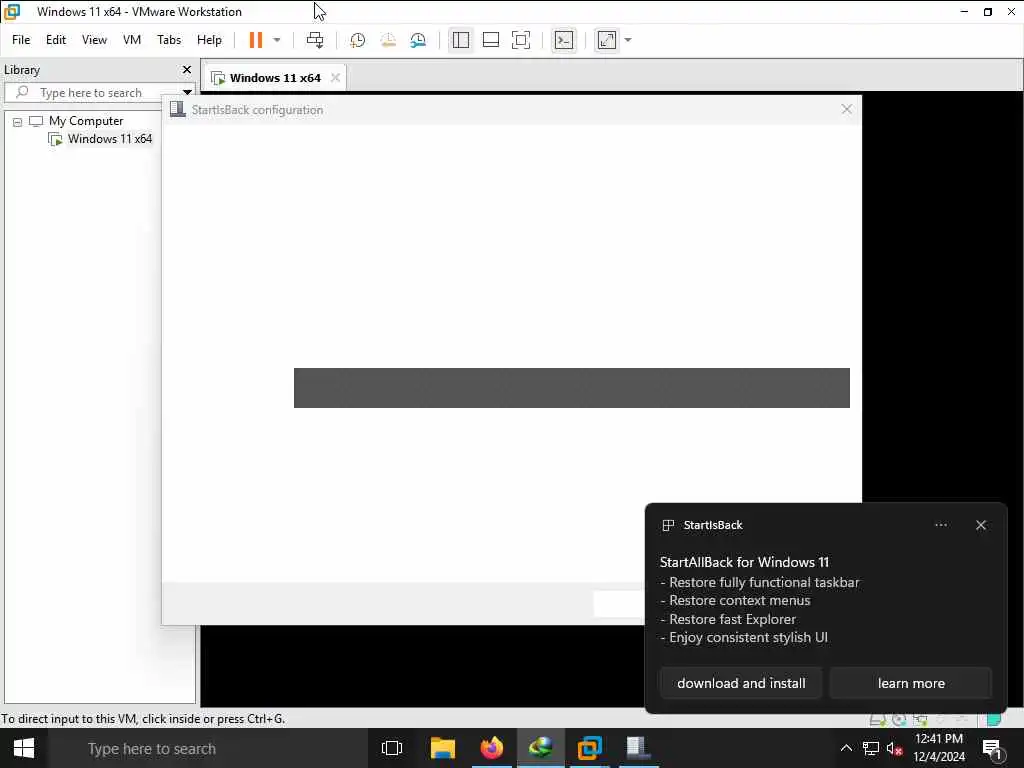Switch to the Windows 11 x64 tab
The width and height of the screenshot is (1024, 768).
[x=275, y=78]
